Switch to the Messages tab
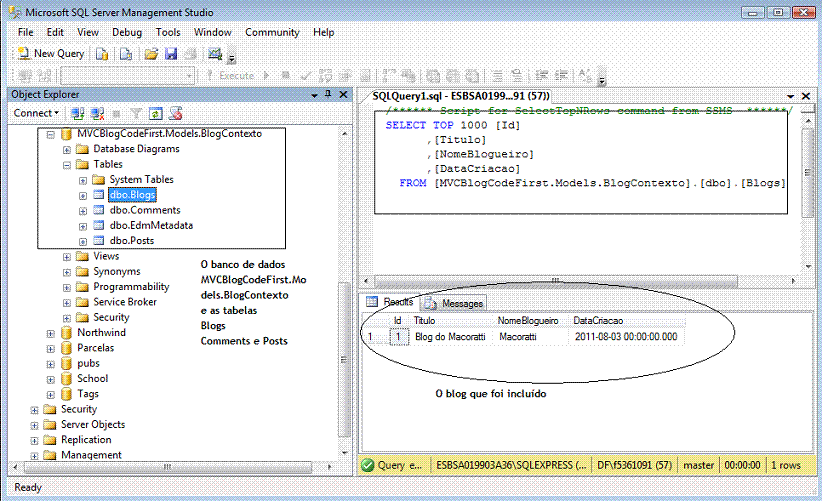 (454, 303)
